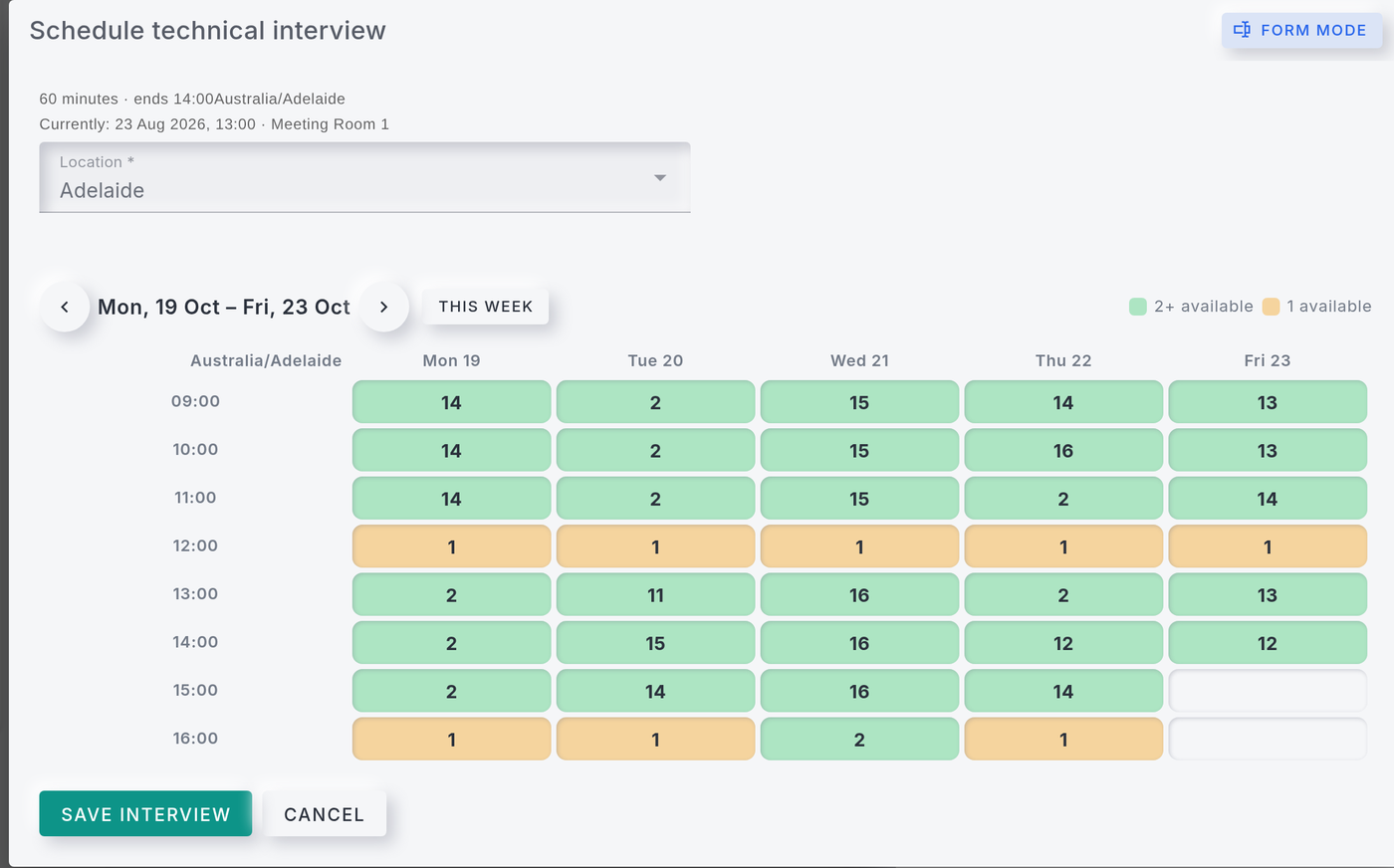Click the 'Mon, 19 Oct – Fri, 23 Oct' range label
Viewport: 1394px width, 868px height.
pyautogui.click(x=224, y=307)
